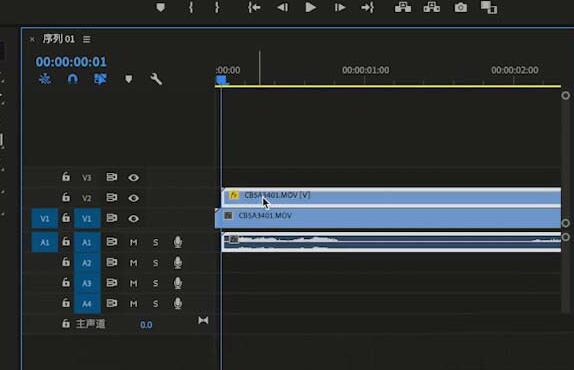
Task: Enable voice-over record on A1
Action: pos(178,242)
